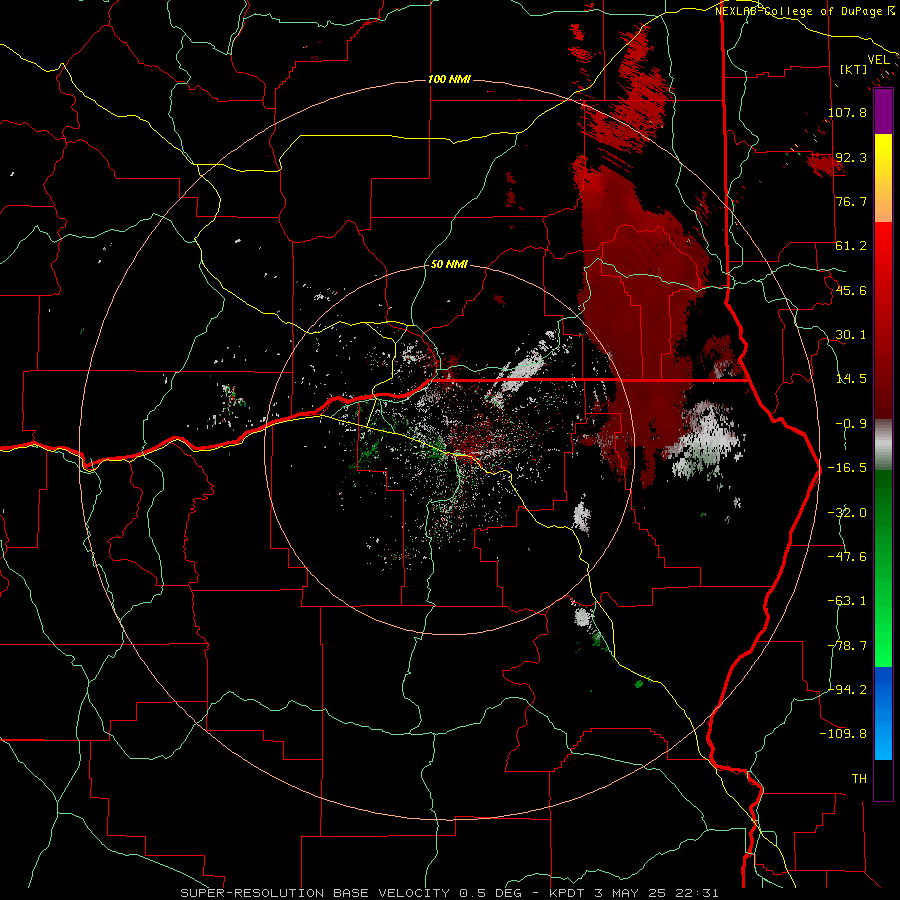Screen dimensions: 900x900
Task: Click the 14.5 velocity scale value
Action: pyautogui.click(x=851, y=379)
